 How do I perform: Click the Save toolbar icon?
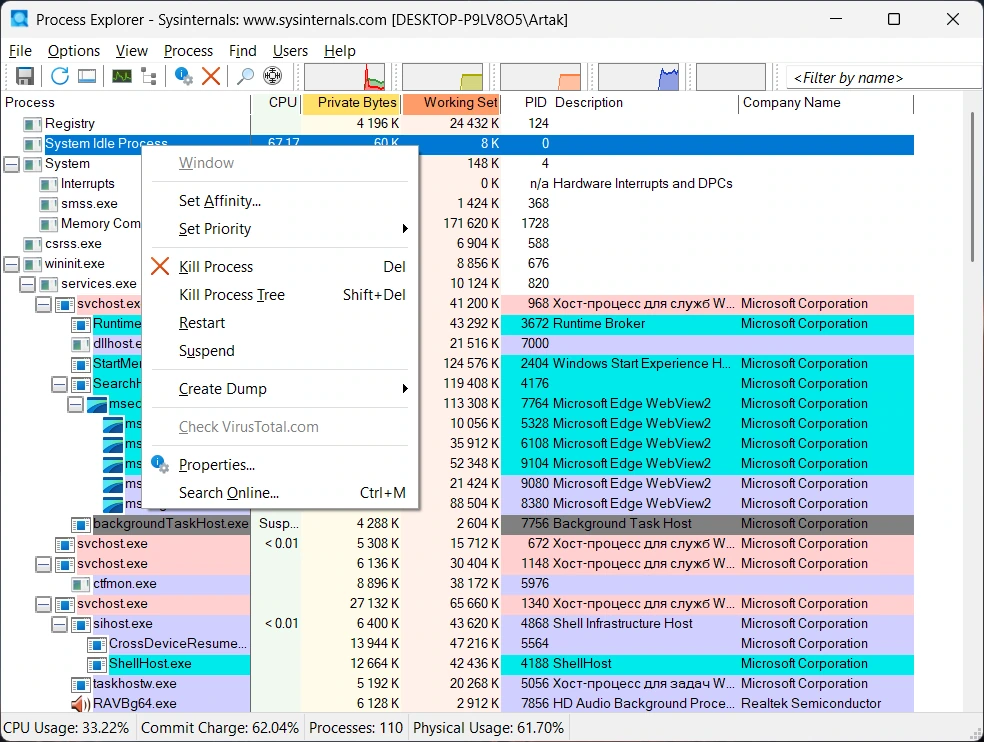(25, 76)
